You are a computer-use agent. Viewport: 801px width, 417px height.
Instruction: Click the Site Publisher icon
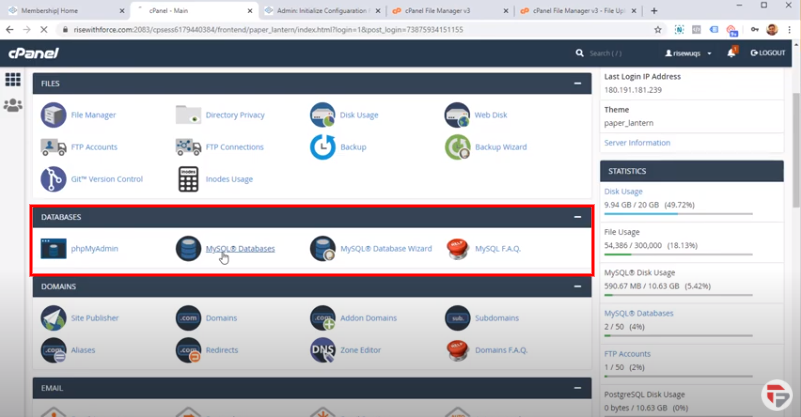coord(53,318)
